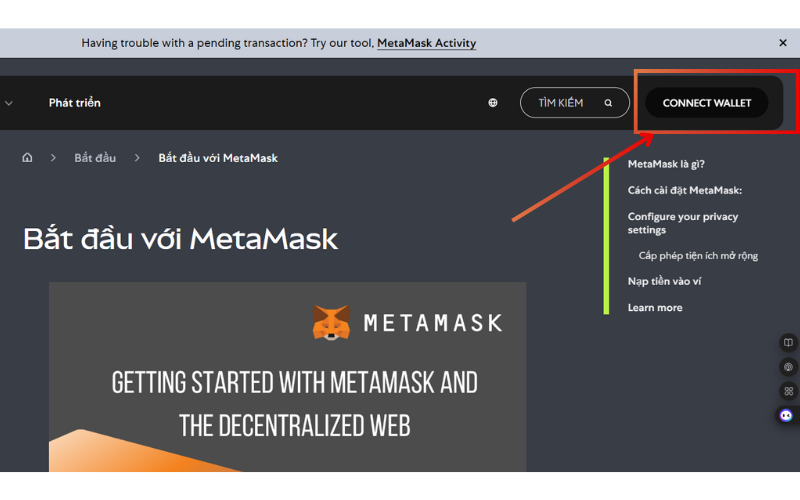Image resolution: width=800 pixels, height=500 pixels.
Task: Click the podcast broadcast floating icon
Action: 788,367
